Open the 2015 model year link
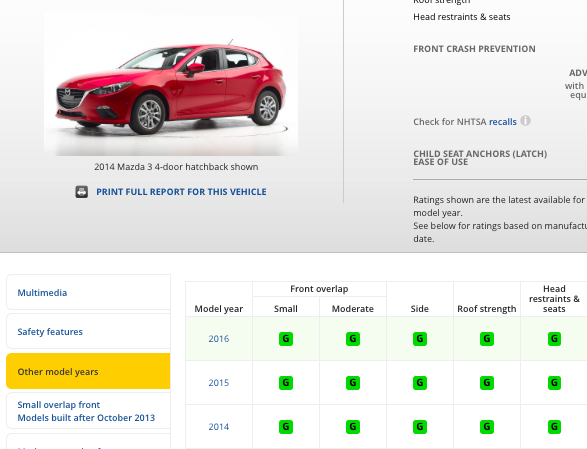This screenshot has height=449, width=587. 219,383
